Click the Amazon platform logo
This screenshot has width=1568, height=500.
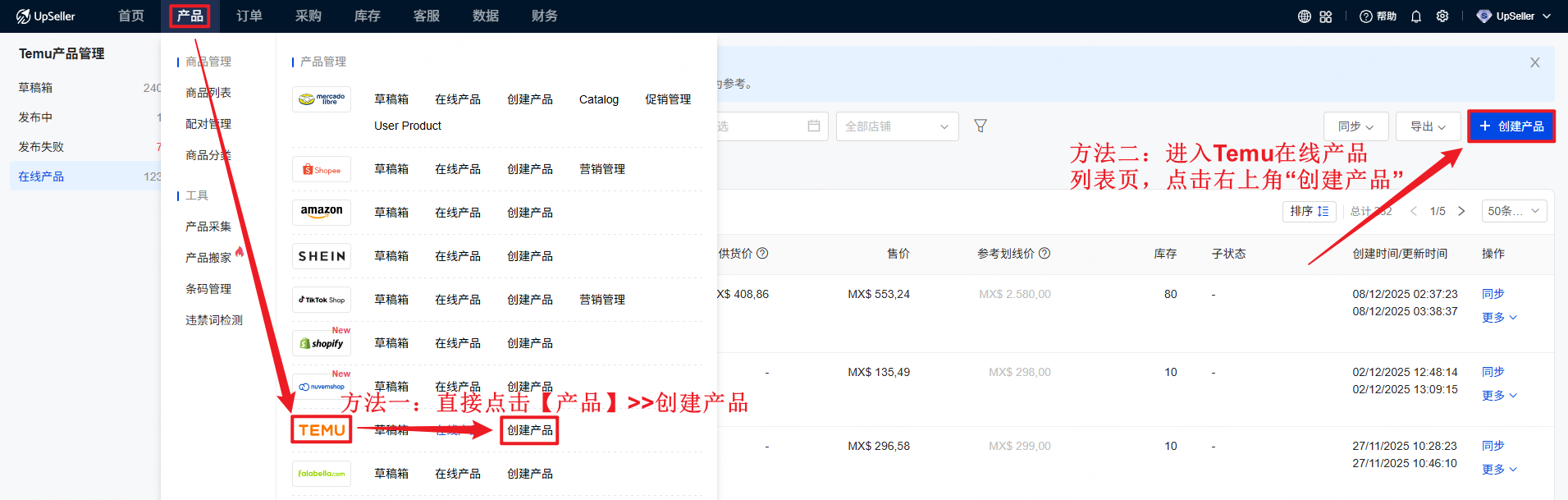322,212
